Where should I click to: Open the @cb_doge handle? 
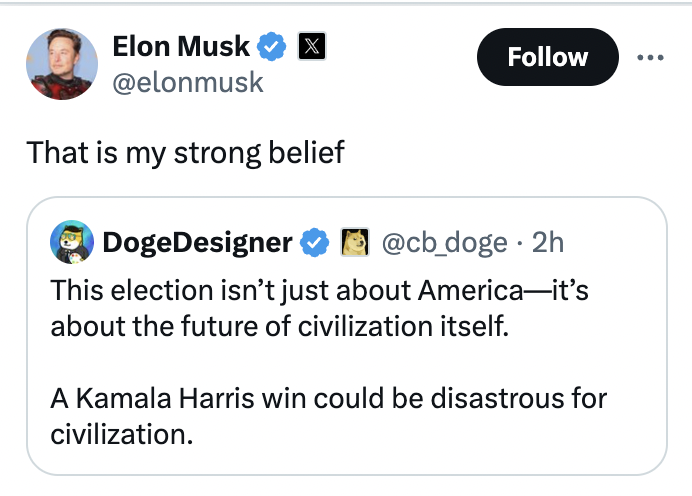click(444, 243)
